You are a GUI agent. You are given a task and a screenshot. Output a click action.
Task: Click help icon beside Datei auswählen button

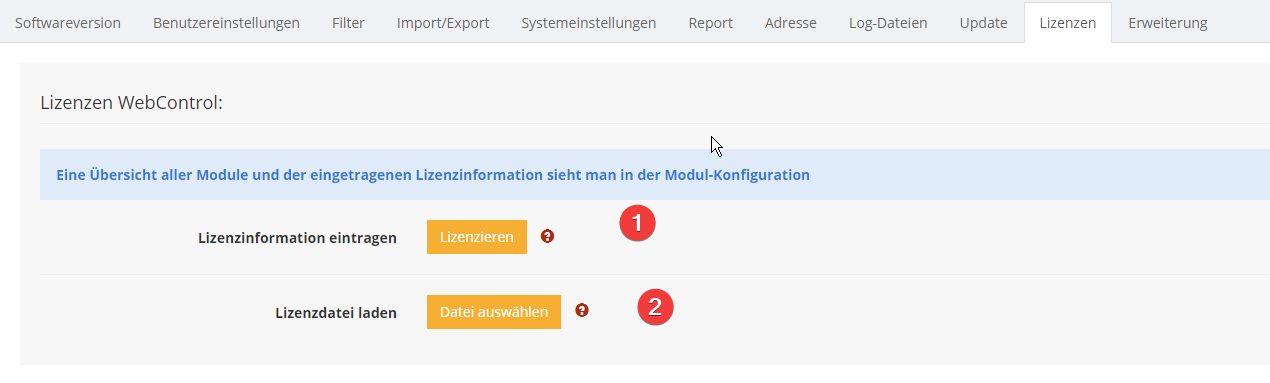582,311
